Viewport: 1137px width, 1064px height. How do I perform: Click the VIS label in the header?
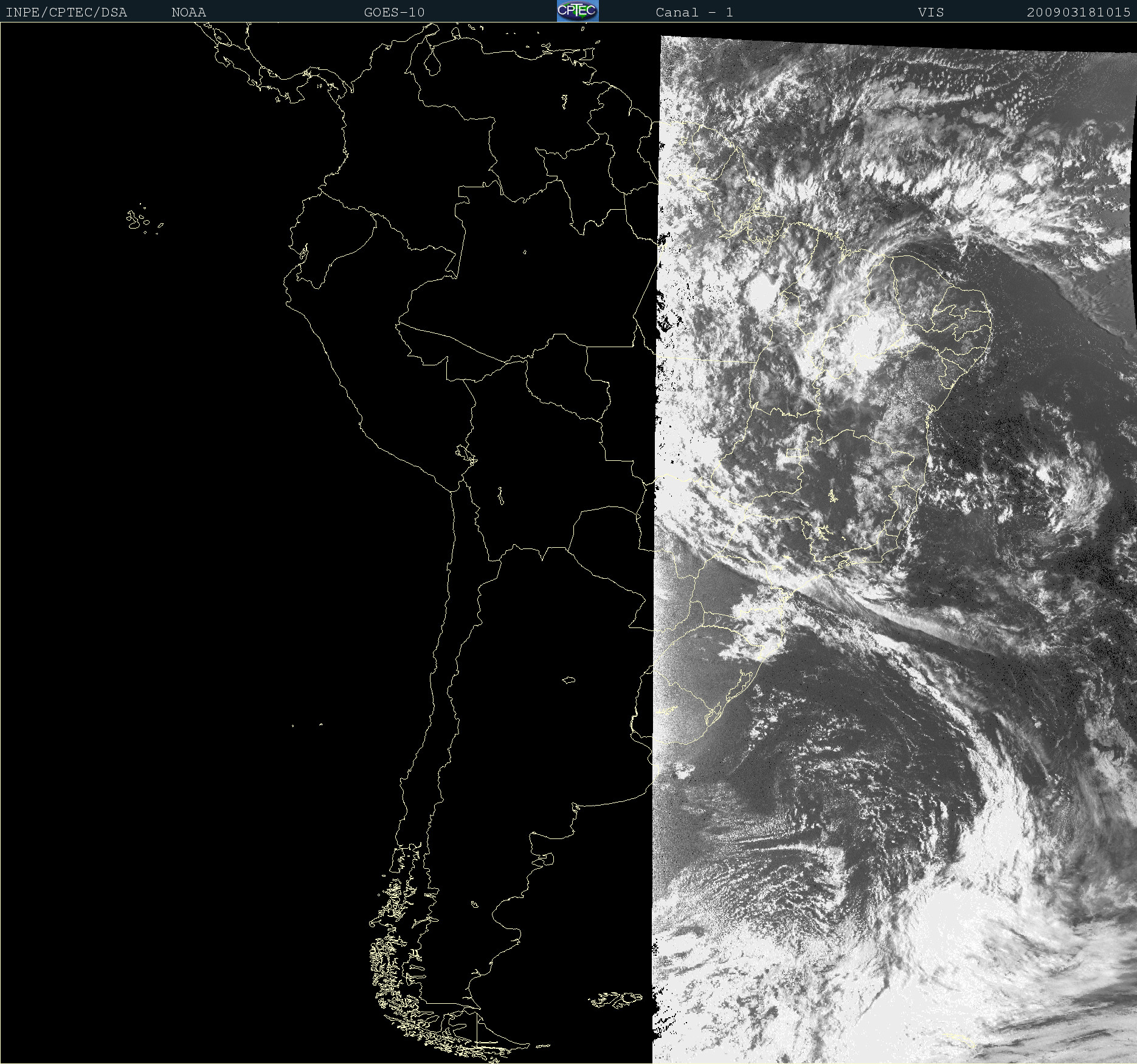931,12
